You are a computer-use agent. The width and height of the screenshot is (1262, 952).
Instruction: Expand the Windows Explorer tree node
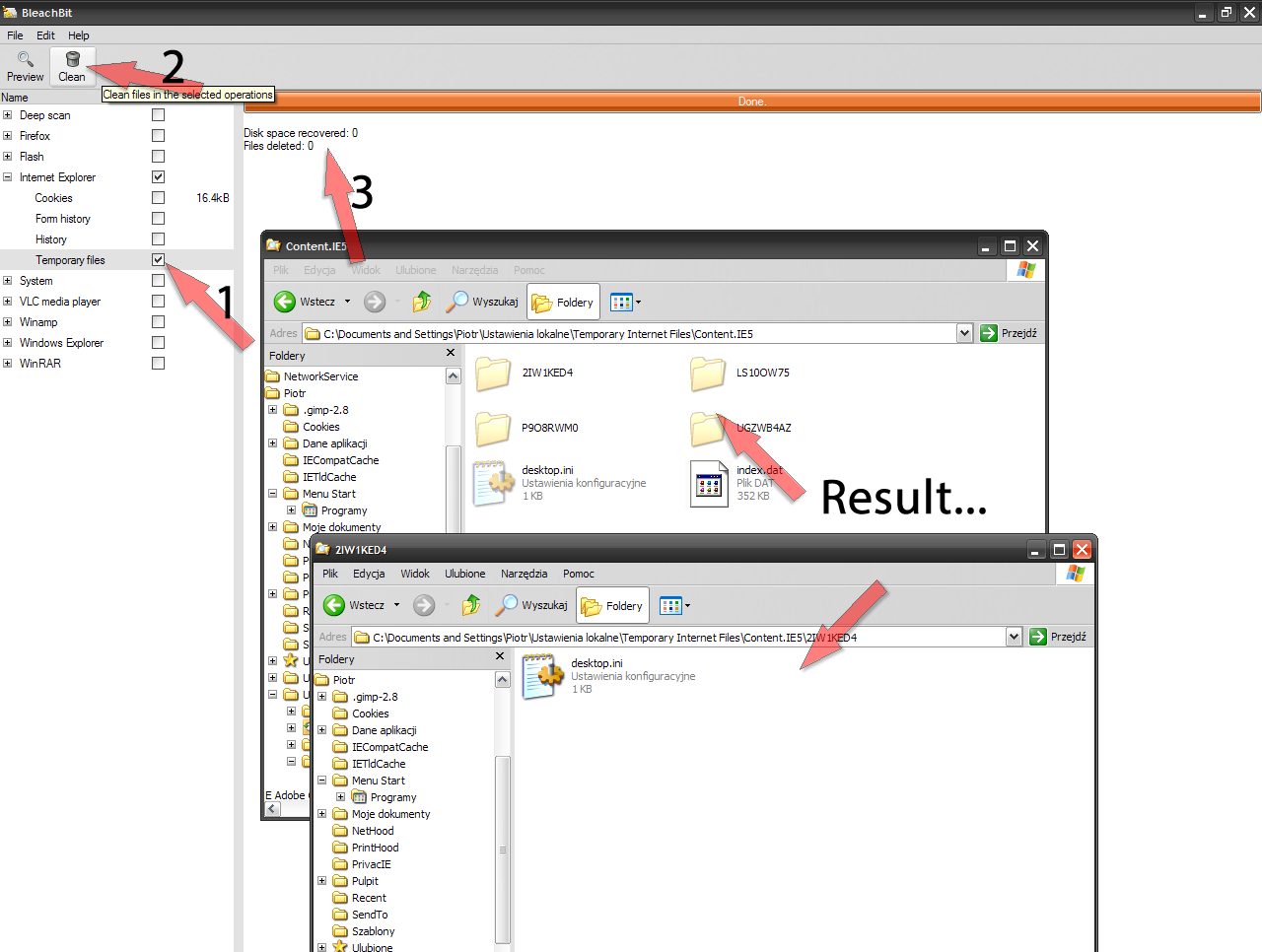tap(8, 343)
